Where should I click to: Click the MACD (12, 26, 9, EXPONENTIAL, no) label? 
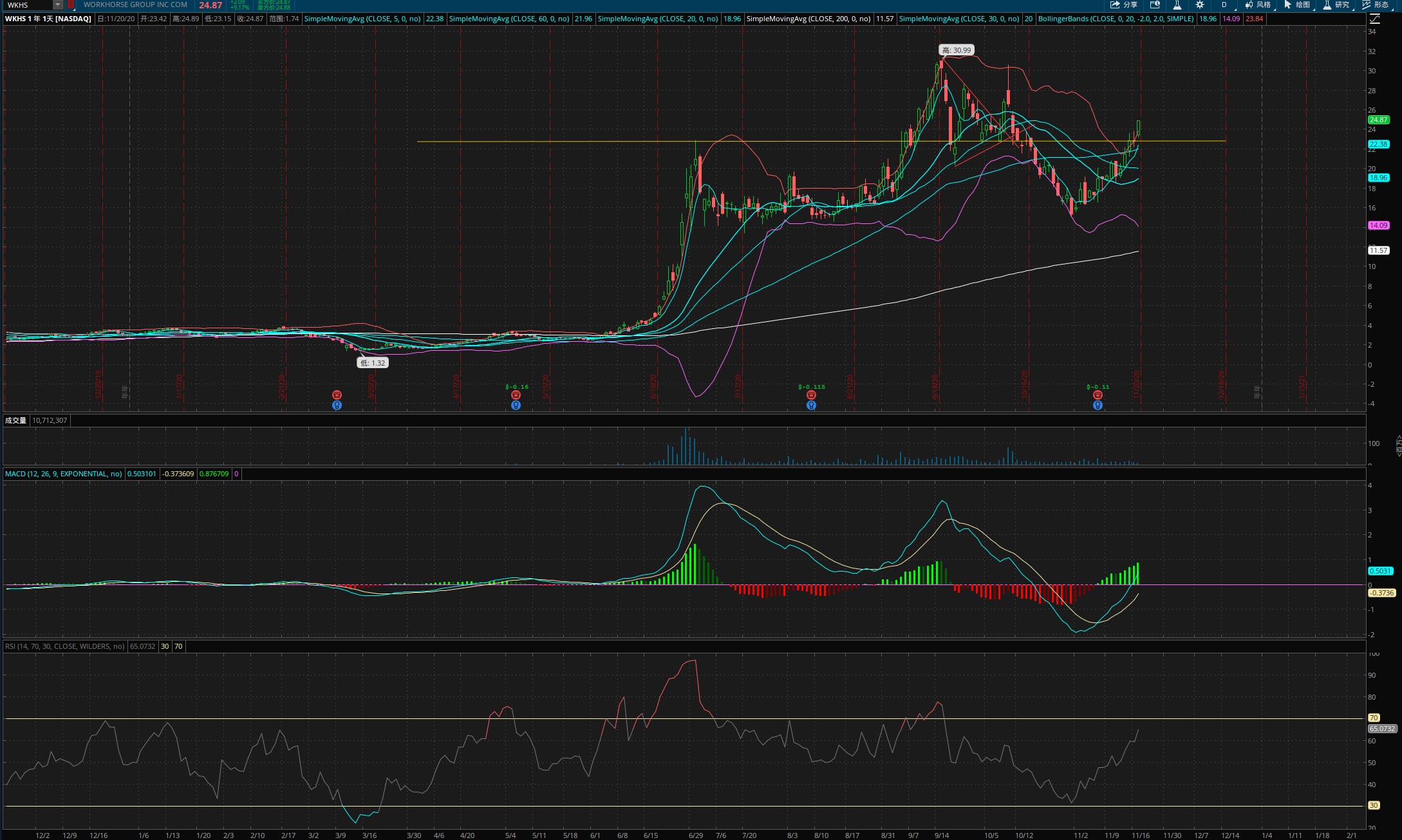pos(64,474)
